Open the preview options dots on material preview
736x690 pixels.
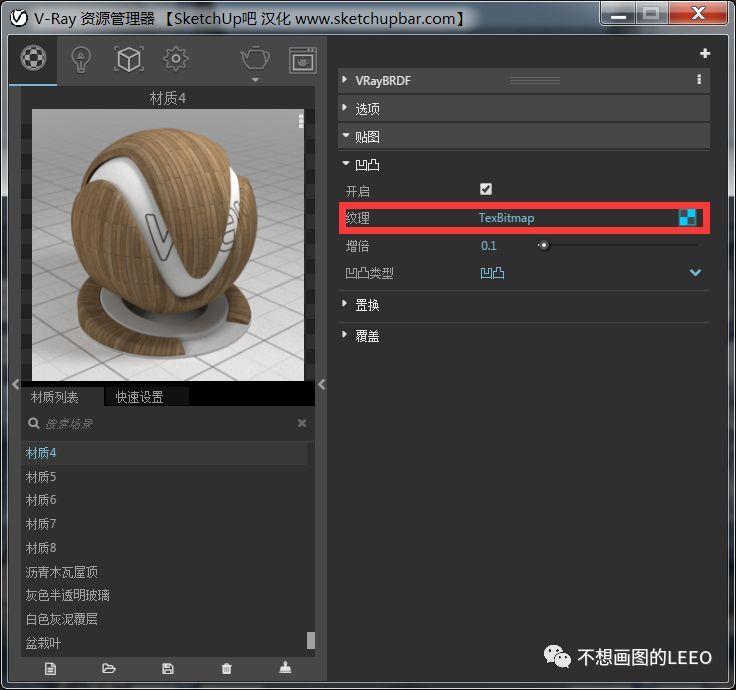coord(301,120)
